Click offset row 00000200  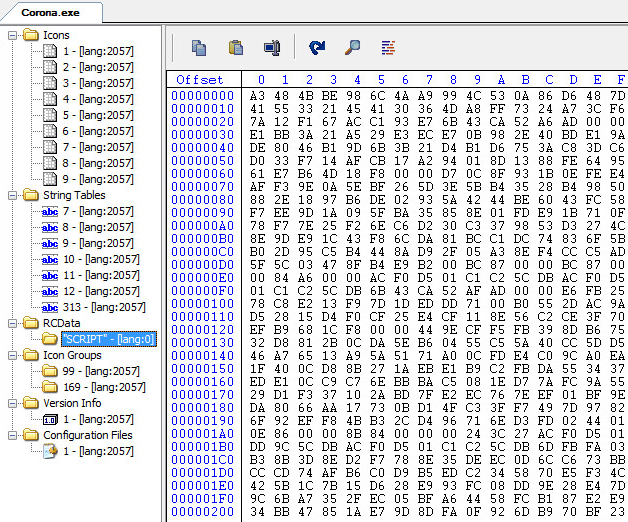203,512
